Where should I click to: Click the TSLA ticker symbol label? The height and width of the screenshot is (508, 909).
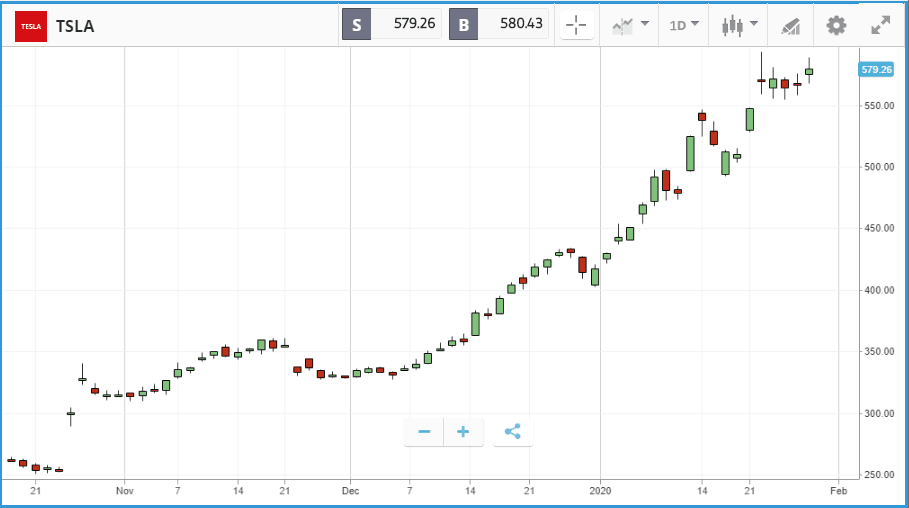point(75,27)
